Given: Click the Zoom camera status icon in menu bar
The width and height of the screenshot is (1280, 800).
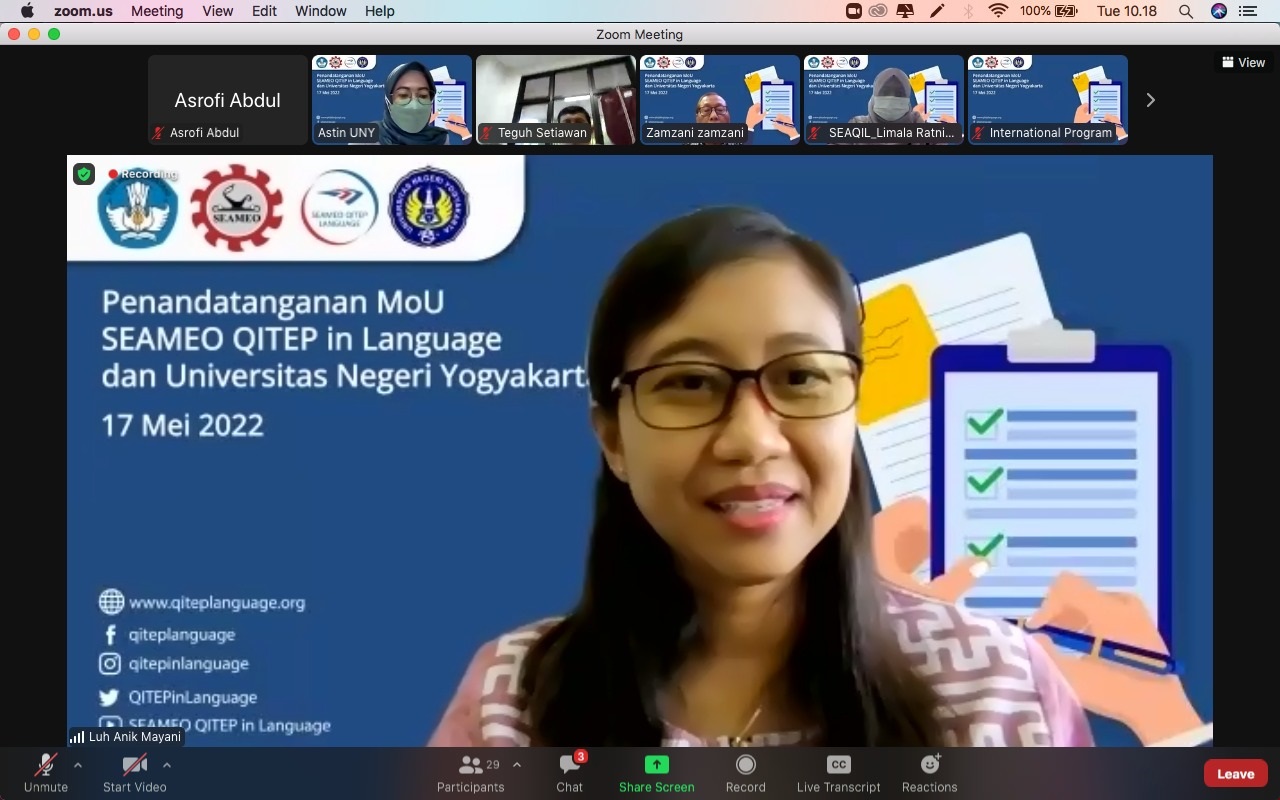Looking at the screenshot, I should [854, 11].
